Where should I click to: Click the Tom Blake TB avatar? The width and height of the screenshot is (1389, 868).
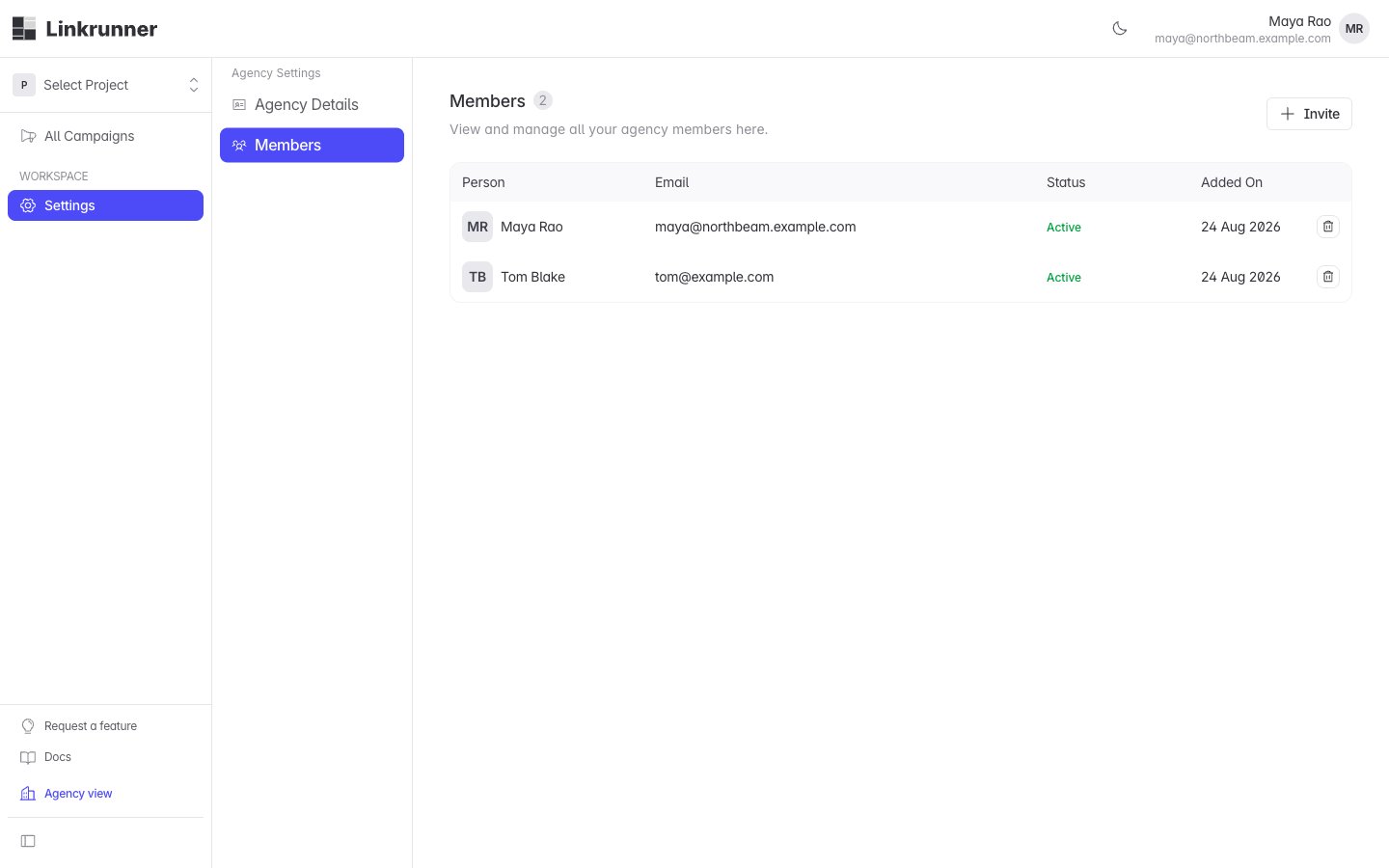pos(477,277)
